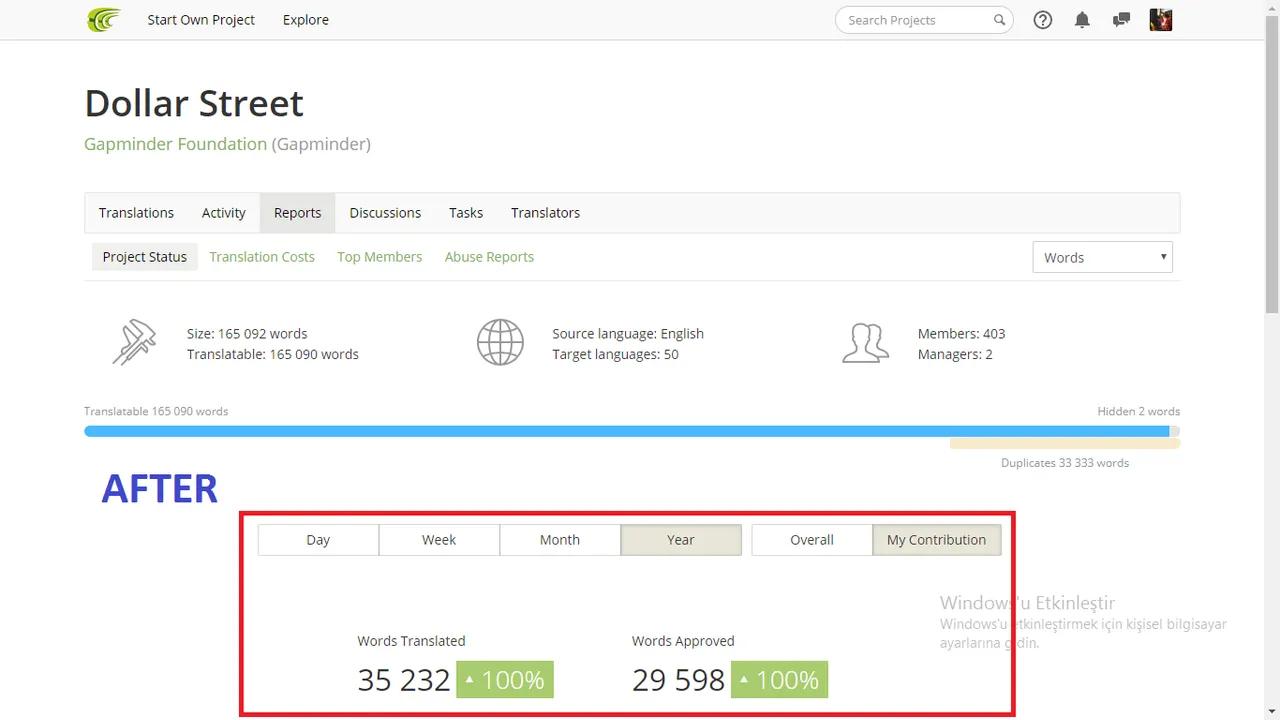The width and height of the screenshot is (1280, 720).
Task: Click the 'Duplicates 33 333 words' label
Action: pos(1065,463)
